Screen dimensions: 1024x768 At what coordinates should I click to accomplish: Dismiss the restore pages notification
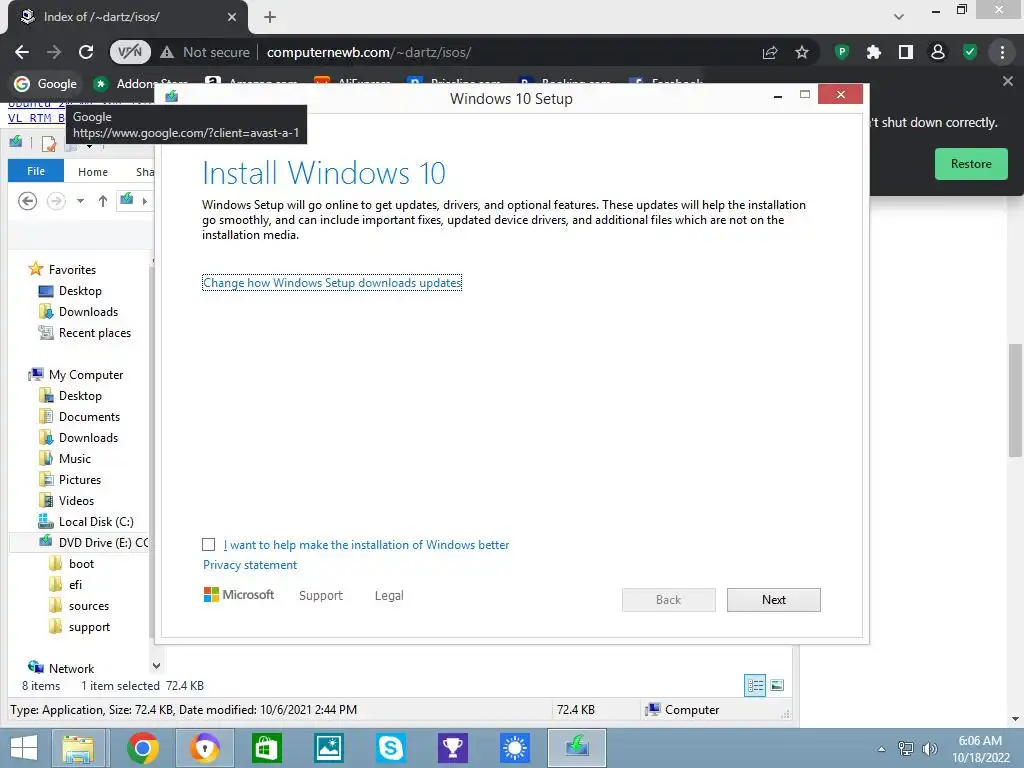click(1008, 81)
